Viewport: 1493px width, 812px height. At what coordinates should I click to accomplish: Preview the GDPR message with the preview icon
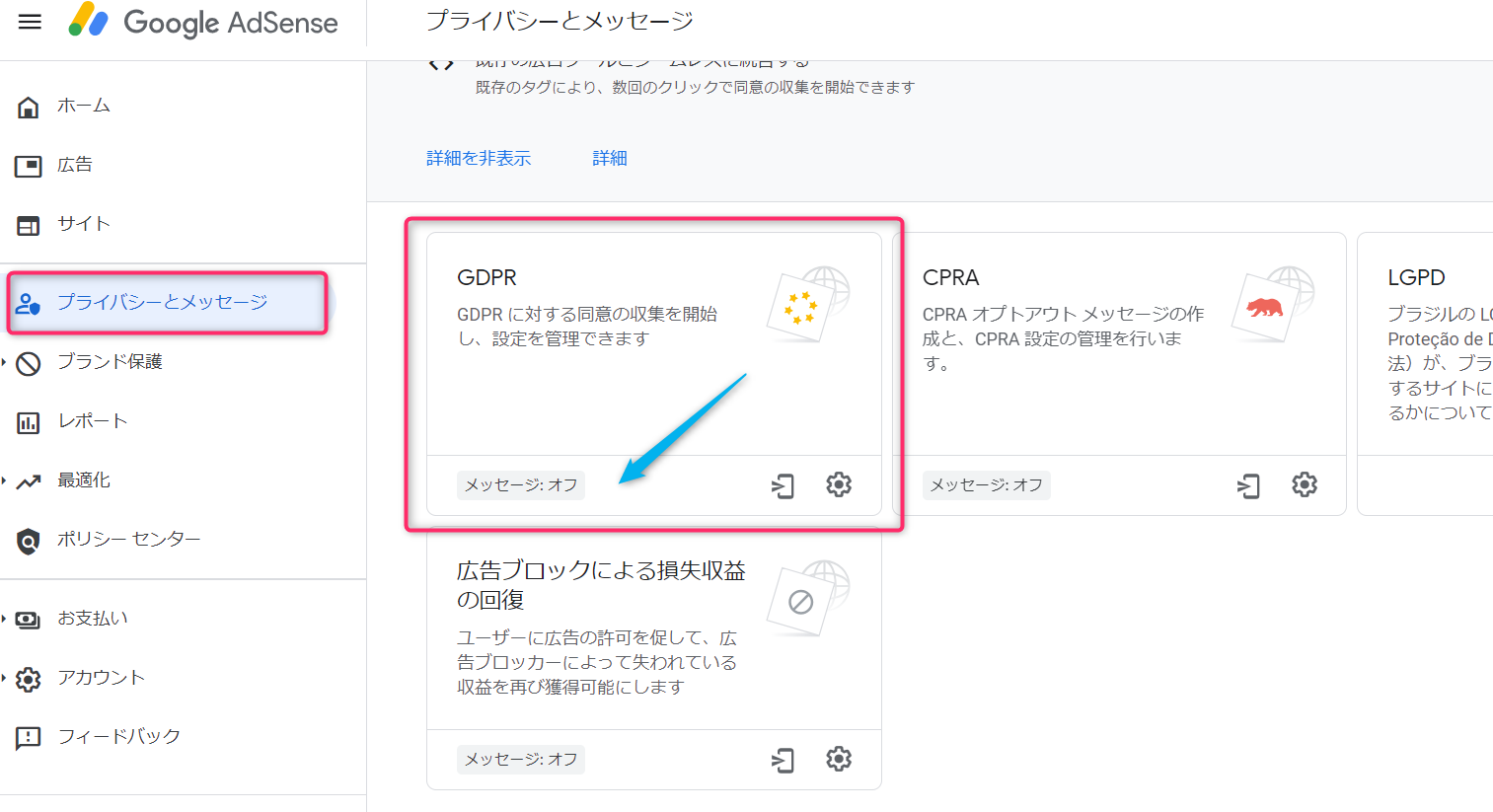pyautogui.click(x=783, y=484)
